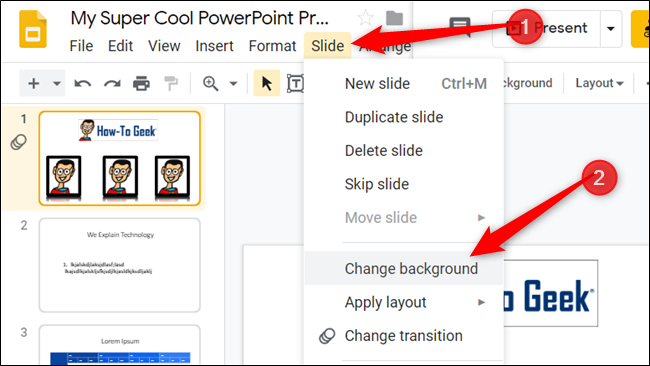Click the Geek logo image on the slide canvas

coord(550,293)
